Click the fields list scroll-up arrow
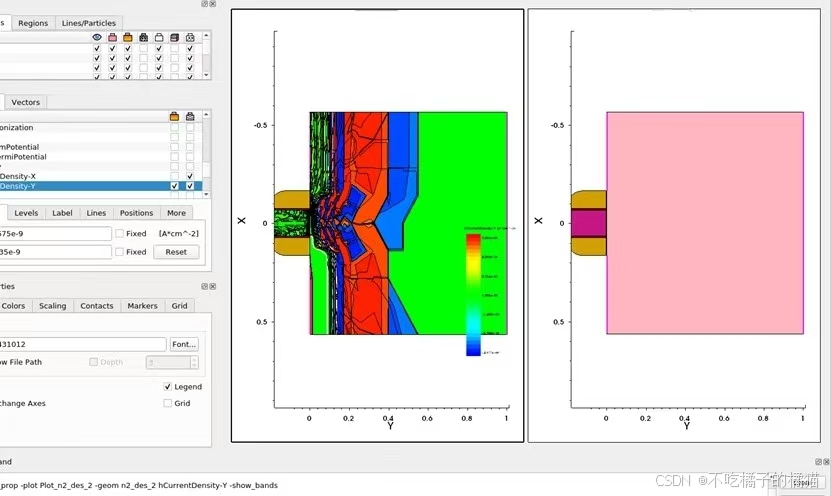This screenshot has width=831, height=496. click(206, 114)
